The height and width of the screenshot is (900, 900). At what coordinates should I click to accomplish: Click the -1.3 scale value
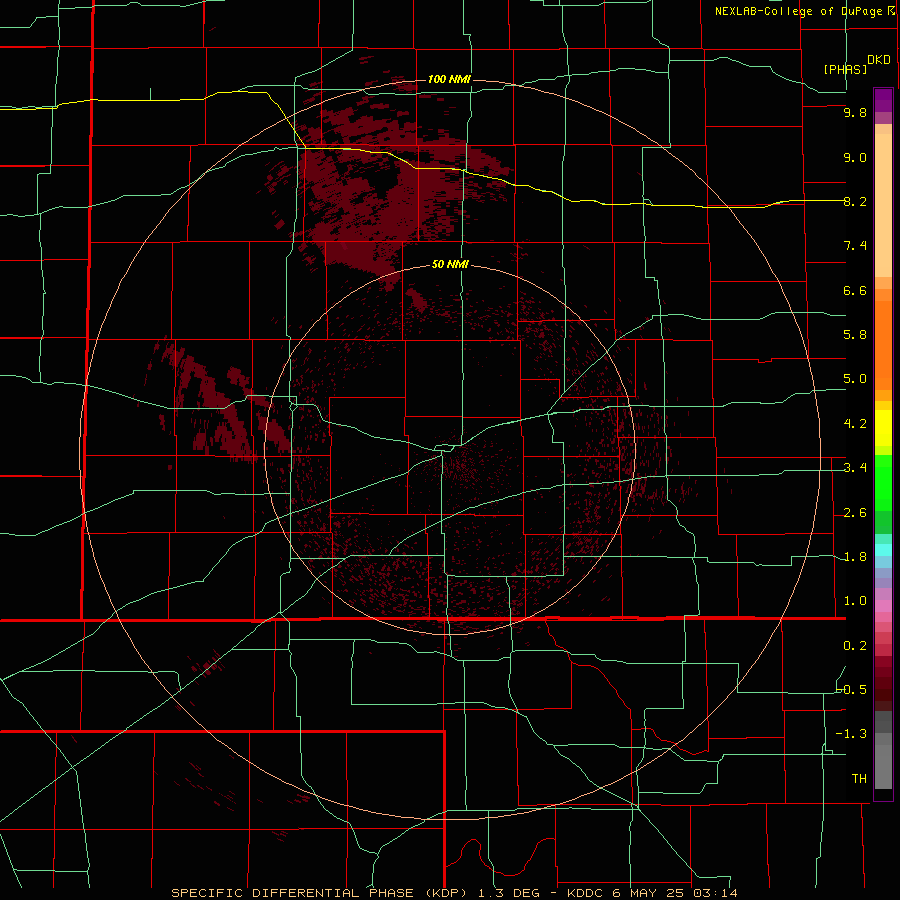click(x=851, y=734)
